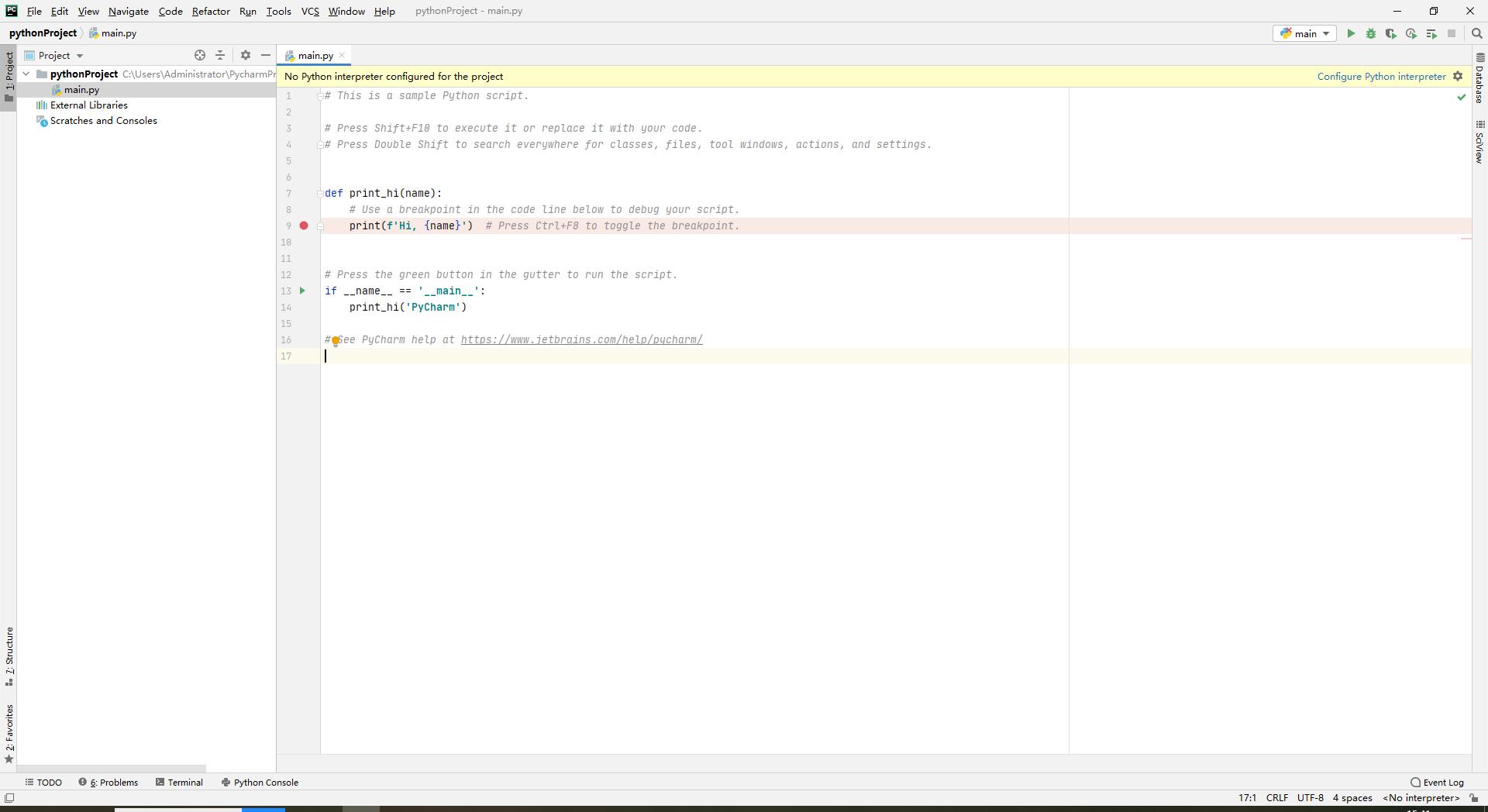Screen dimensions: 1488x812
Task: Open the TODO tool window
Action: (43, 783)
